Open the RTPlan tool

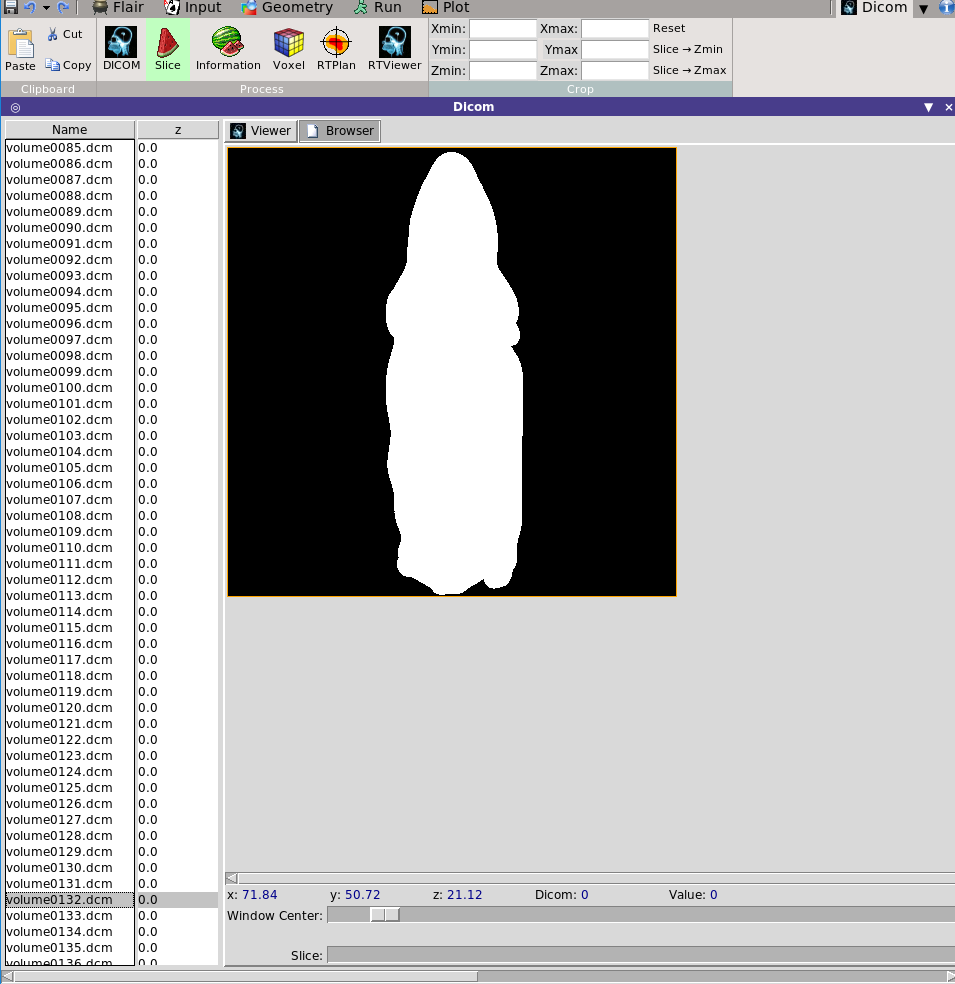[336, 49]
